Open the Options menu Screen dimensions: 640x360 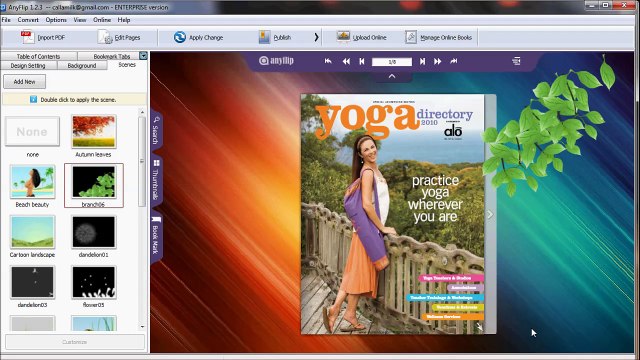pos(56,20)
